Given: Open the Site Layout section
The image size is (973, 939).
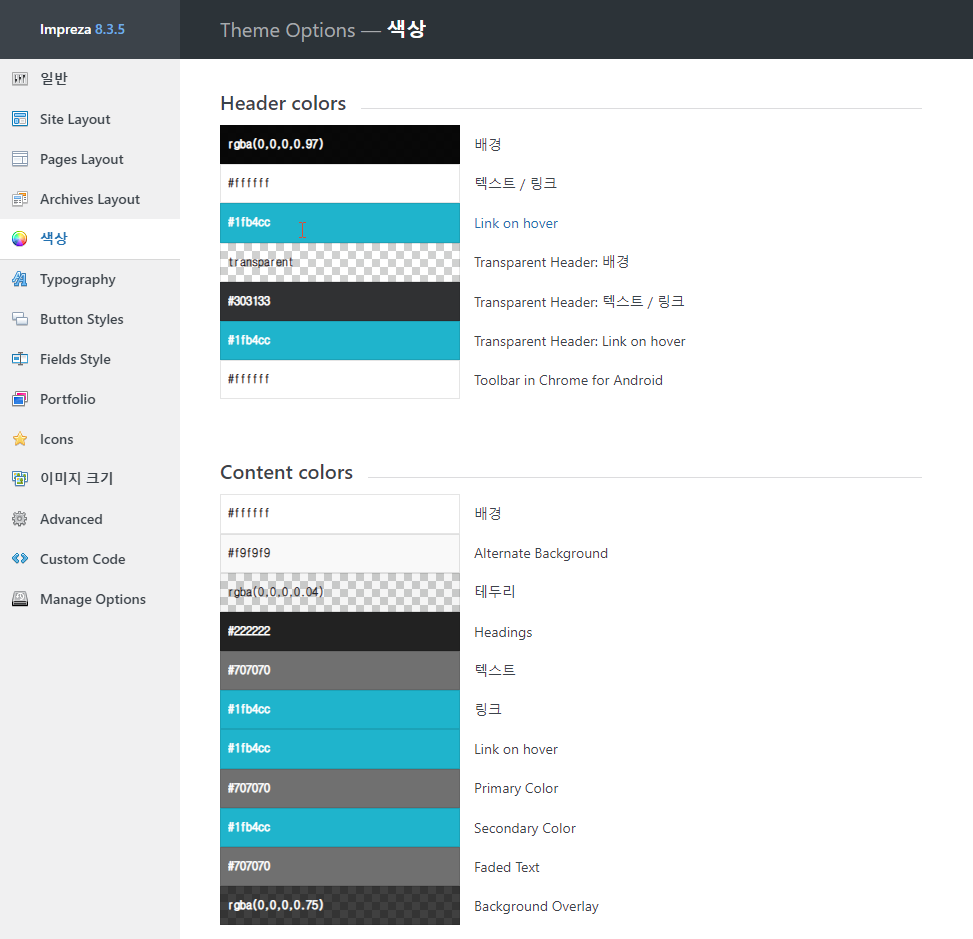Looking at the screenshot, I should 90,119.
